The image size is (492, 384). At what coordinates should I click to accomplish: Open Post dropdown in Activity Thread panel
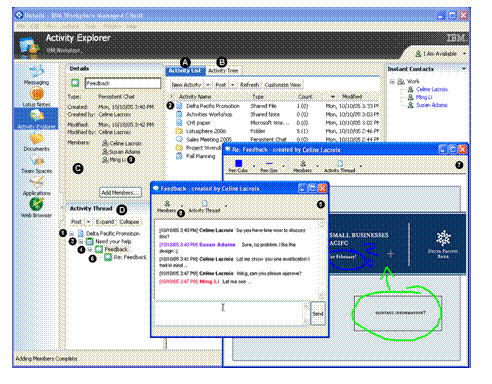point(88,222)
